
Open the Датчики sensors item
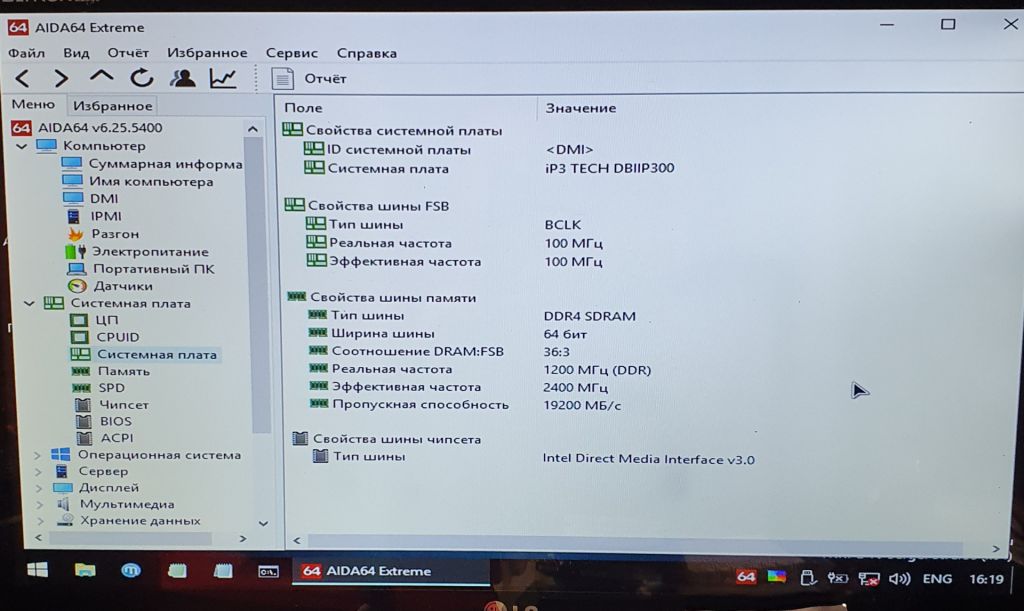110,286
